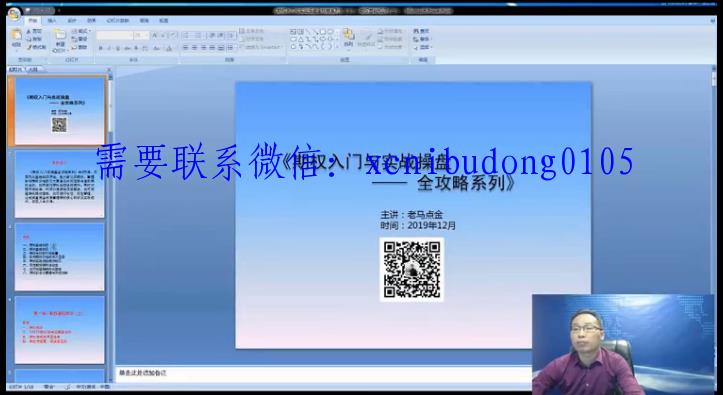Image resolution: width=723 pixels, height=395 pixels.
Task: Select slide 3 thumbnail with the numbered list
Action: [59, 257]
